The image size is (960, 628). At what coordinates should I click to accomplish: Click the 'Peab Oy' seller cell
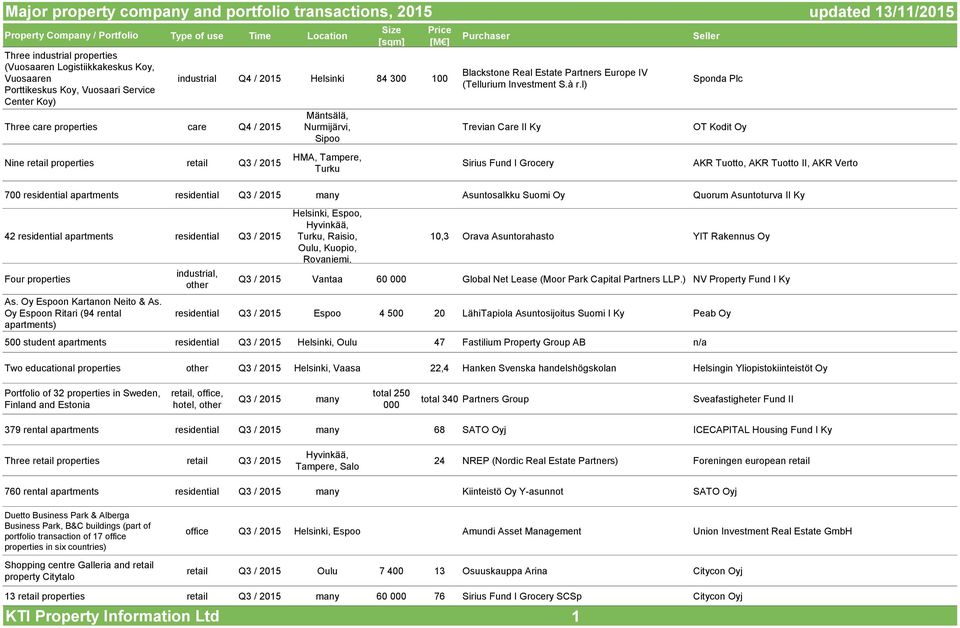coord(712,313)
